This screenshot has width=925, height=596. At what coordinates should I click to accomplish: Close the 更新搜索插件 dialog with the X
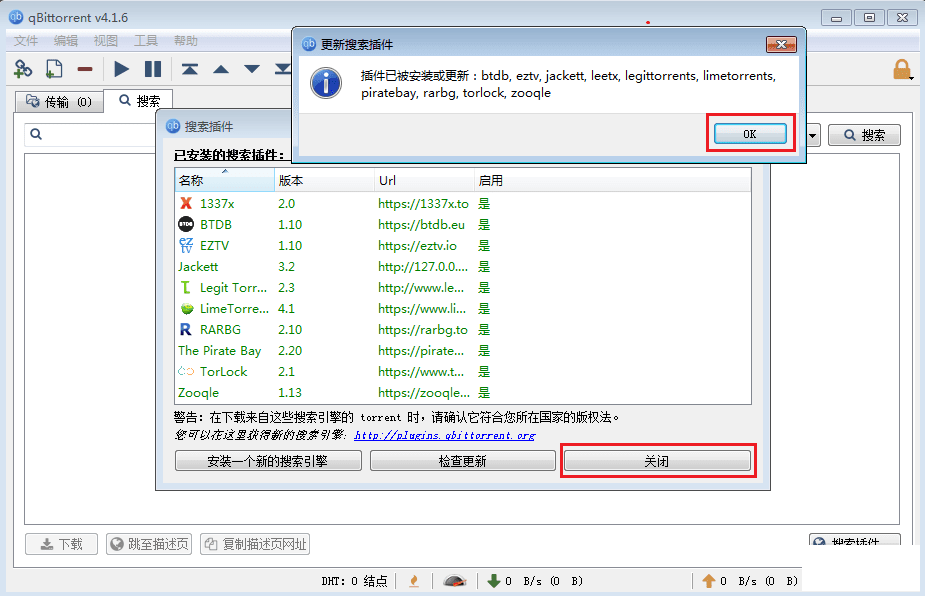coord(781,44)
